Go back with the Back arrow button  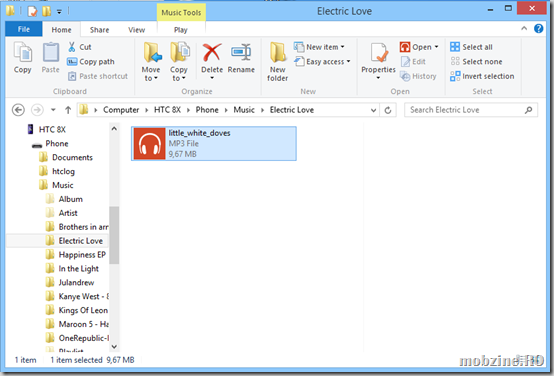(18, 110)
